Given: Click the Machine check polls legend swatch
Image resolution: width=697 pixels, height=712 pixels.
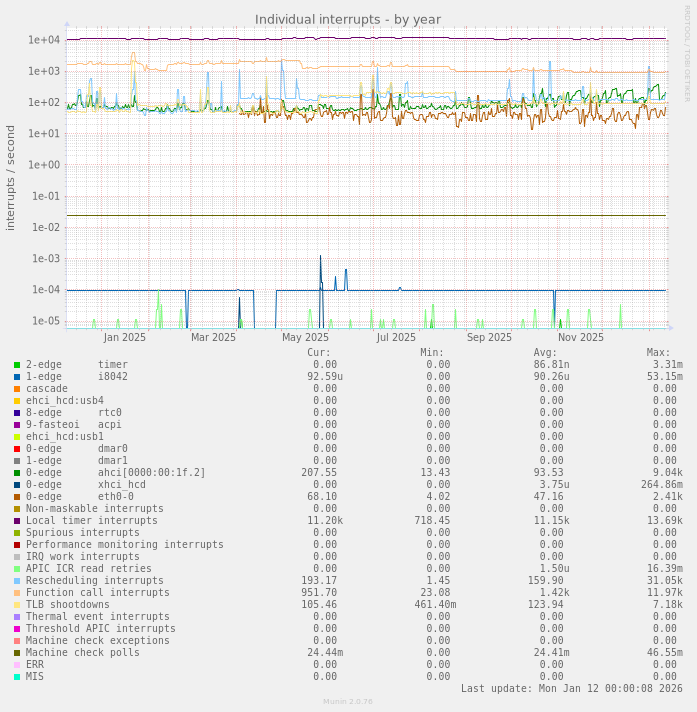Looking at the screenshot, I should (x=17, y=653).
